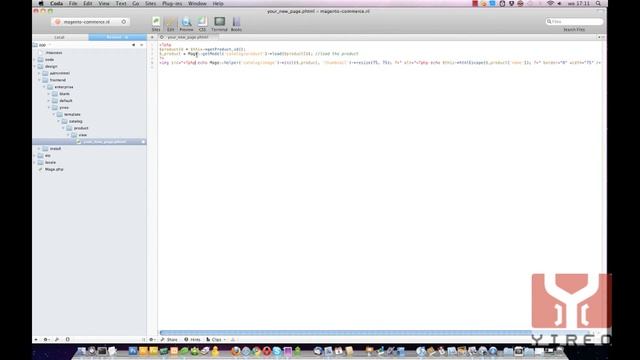Open the Sites menu
640x360 pixels.
(150, 3)
